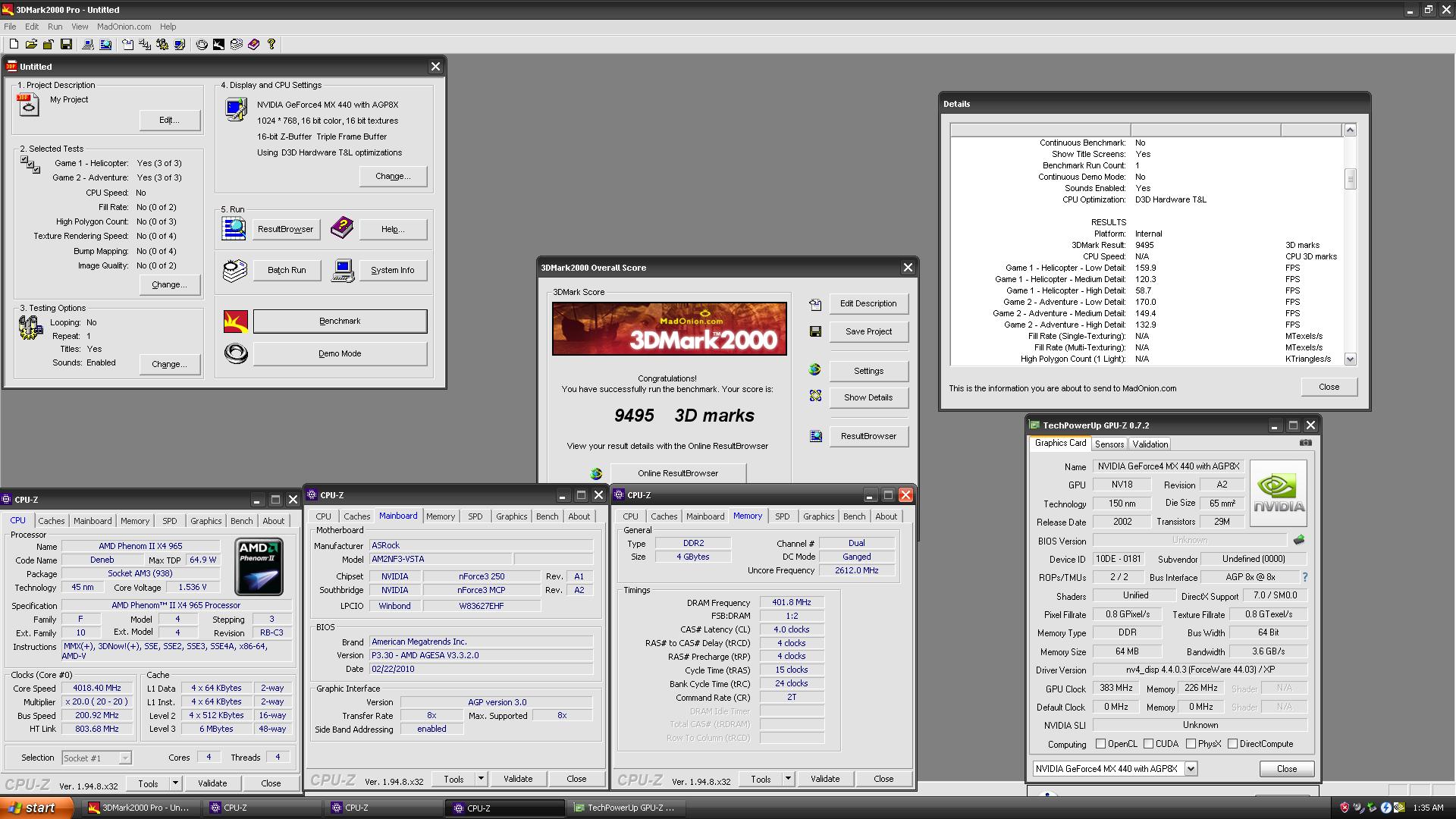Click the Display settings monitor toolbar icon
The height and width of the screenshot is (819, 1456).
tap(180, 44)
